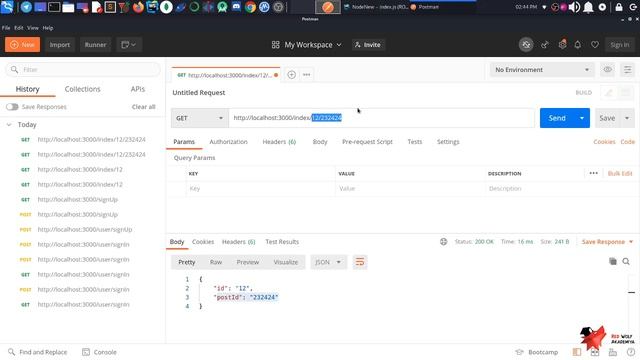Open the request Settings tab
The height and width of the screenshot is (360, 640).
[448, 142]
